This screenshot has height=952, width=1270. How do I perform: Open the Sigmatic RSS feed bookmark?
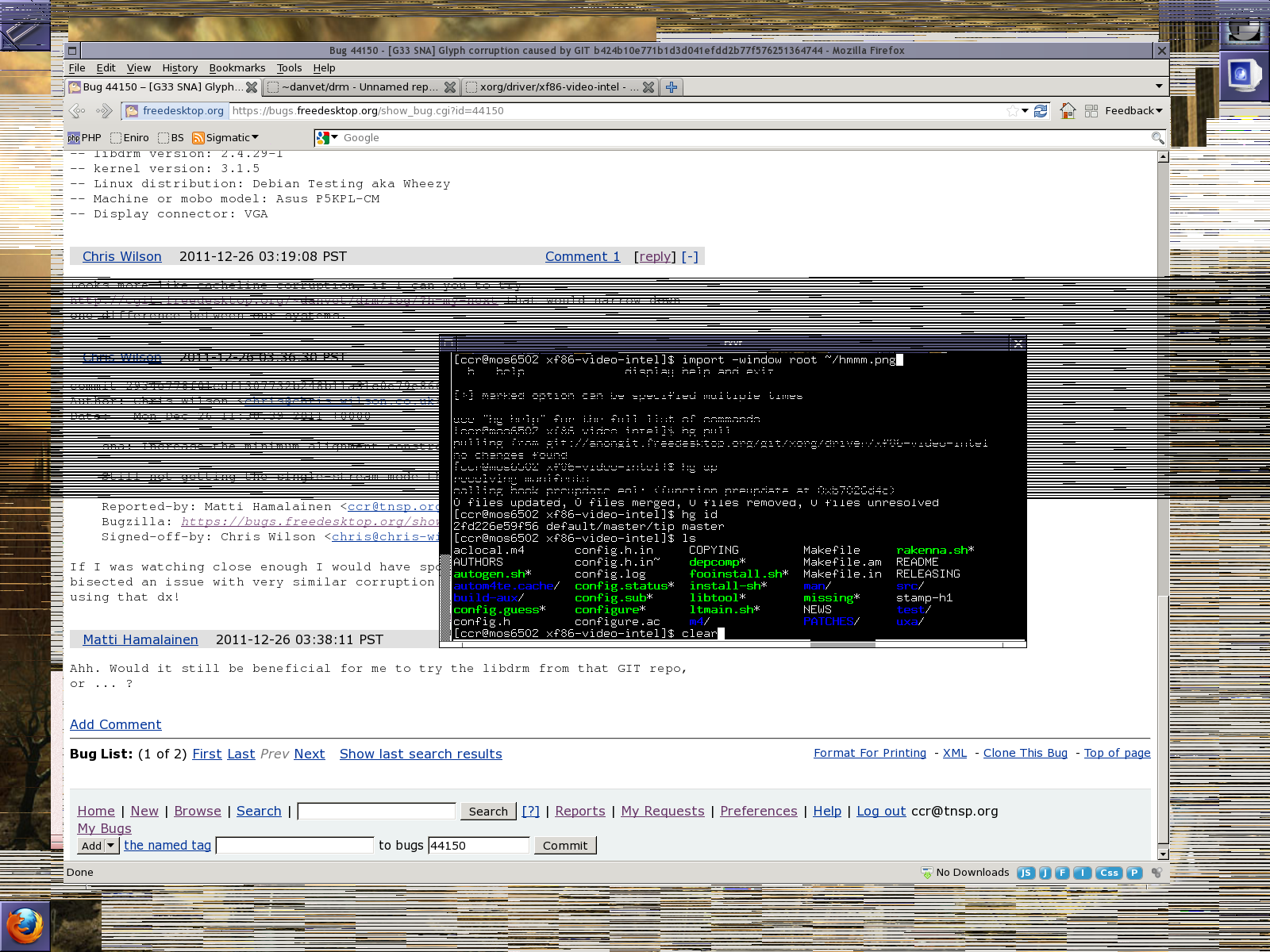tap(225, 138)
